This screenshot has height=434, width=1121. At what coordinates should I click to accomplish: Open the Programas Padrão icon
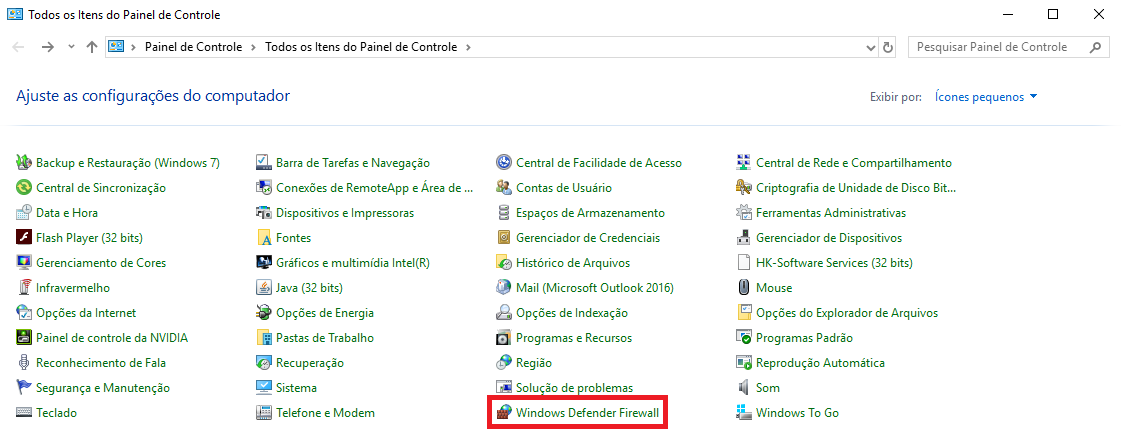tap(744, 338)
